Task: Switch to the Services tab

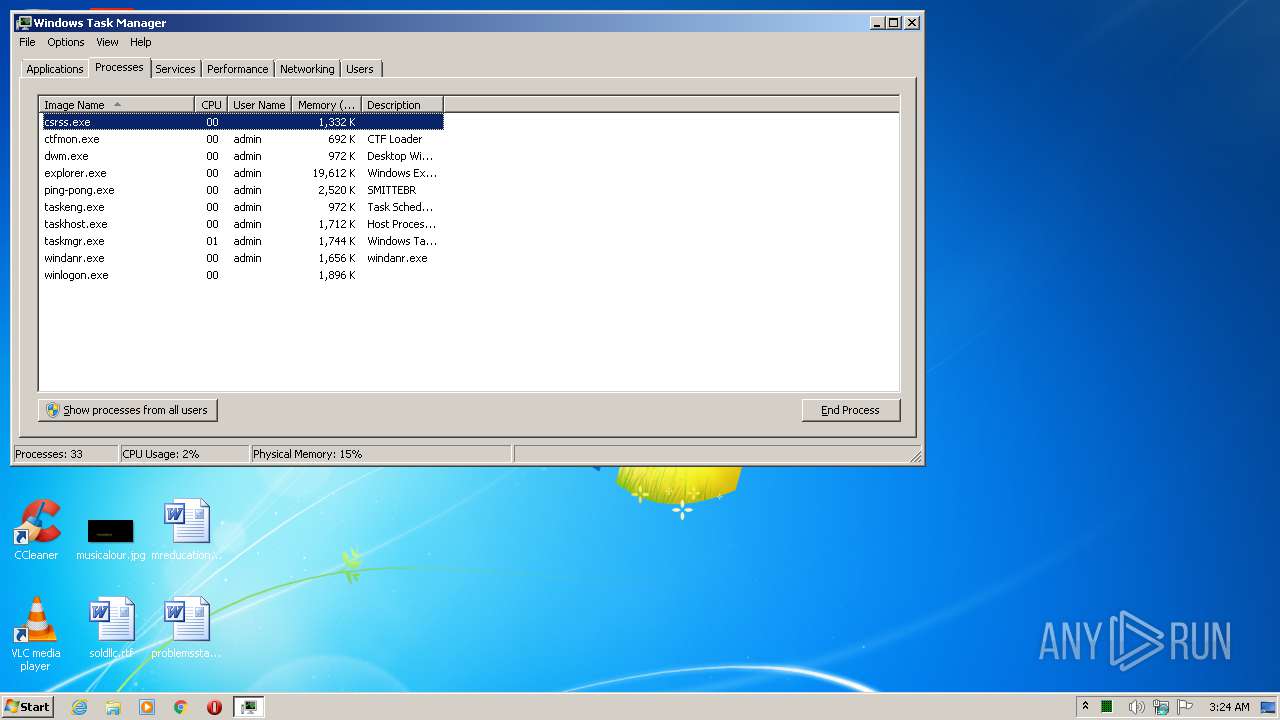Action: point(175,69)
